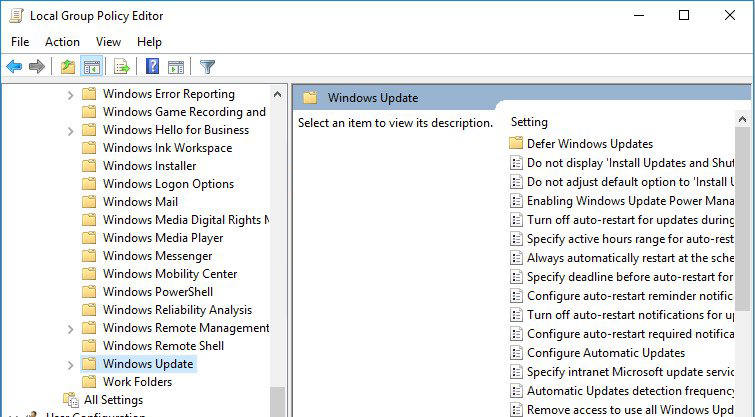Click the blue Help question mark icon
The image size is (755, 417).
coord(152,66)
